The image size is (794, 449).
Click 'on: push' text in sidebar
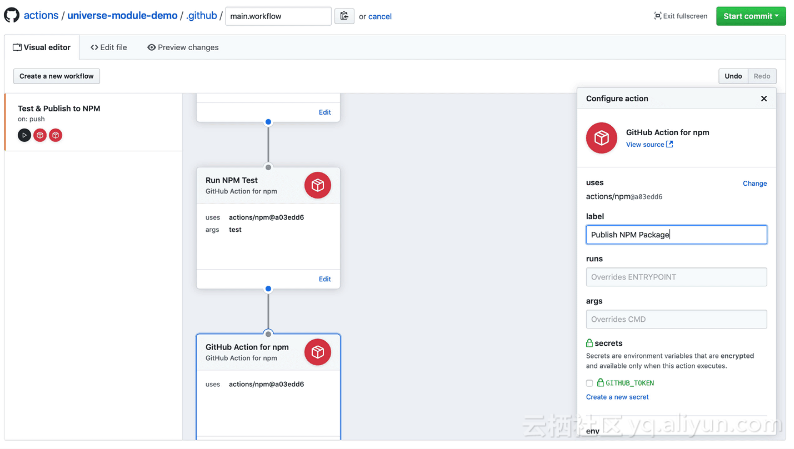tap(31, 119)
